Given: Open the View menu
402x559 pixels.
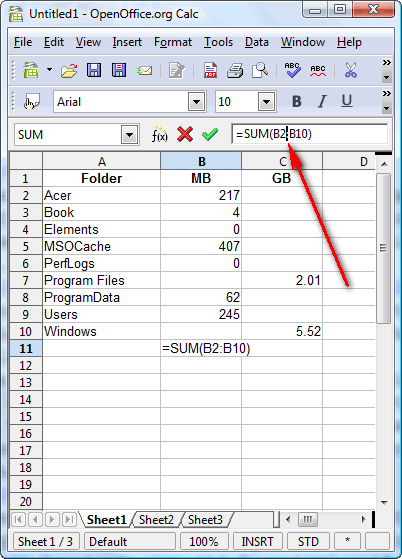Looking at the screenshot, I should pos(88,42).
